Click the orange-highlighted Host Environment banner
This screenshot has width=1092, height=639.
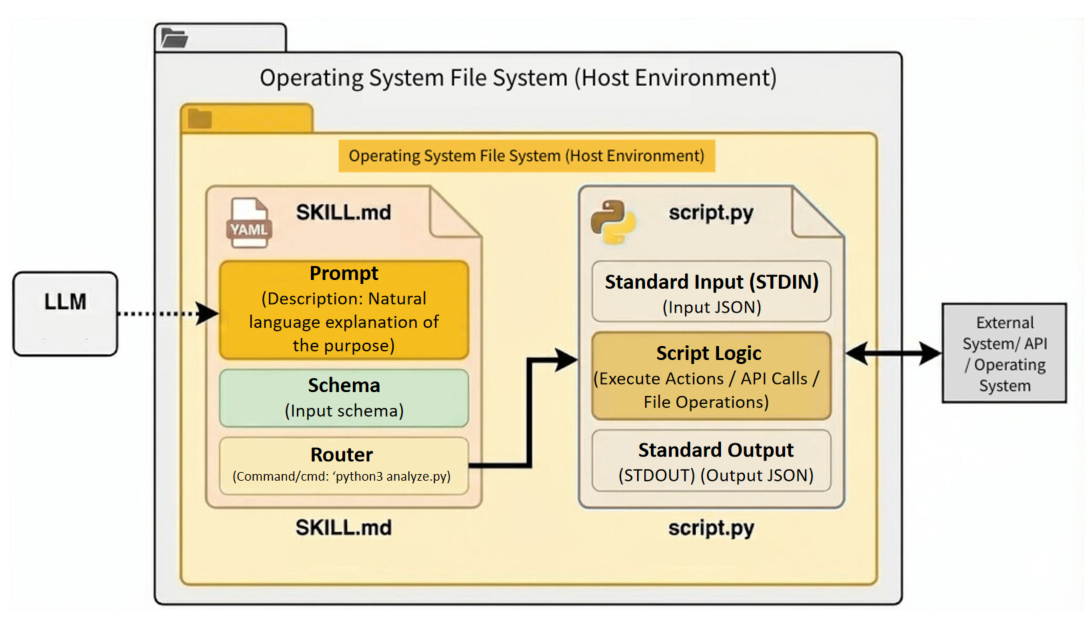click(526, 156)
